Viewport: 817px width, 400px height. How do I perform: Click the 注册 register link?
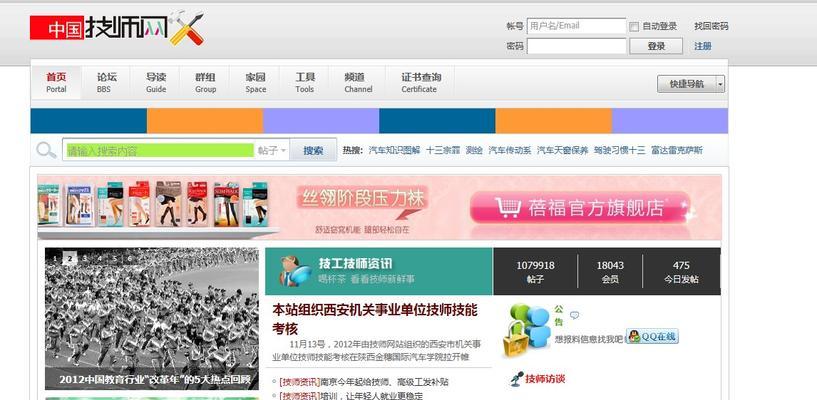702,46
